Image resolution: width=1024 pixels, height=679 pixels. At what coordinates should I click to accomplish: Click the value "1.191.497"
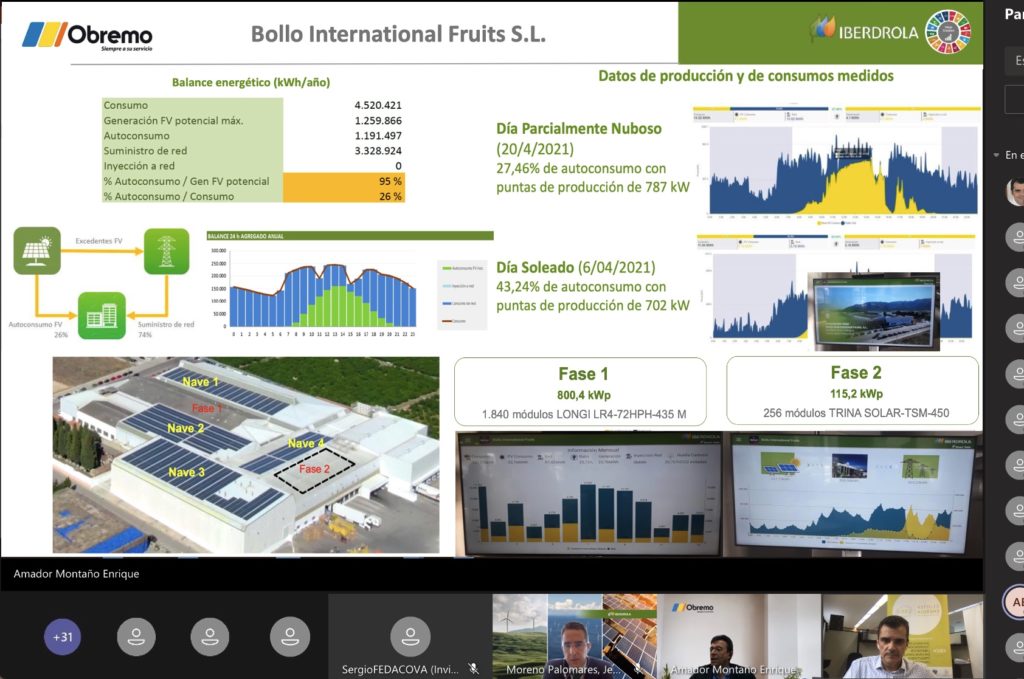pyautogui.click(x=378, y=136)
